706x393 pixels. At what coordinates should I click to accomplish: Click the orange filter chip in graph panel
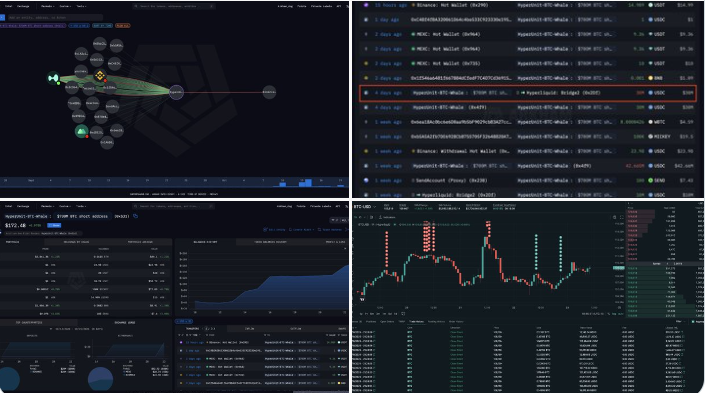122,26
